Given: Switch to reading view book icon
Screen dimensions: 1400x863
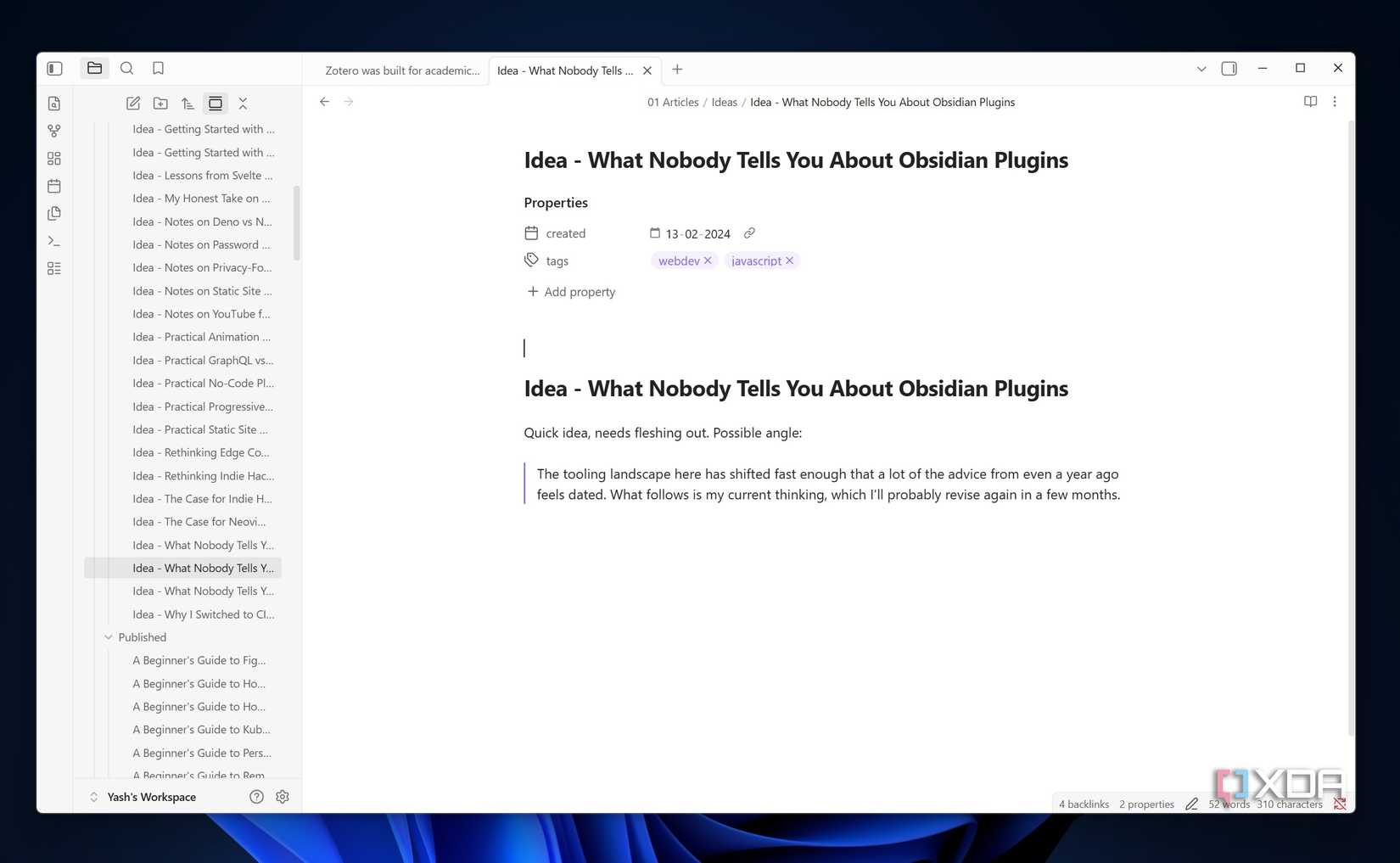Looking at the screenshot, I should tap(1310, 102).
